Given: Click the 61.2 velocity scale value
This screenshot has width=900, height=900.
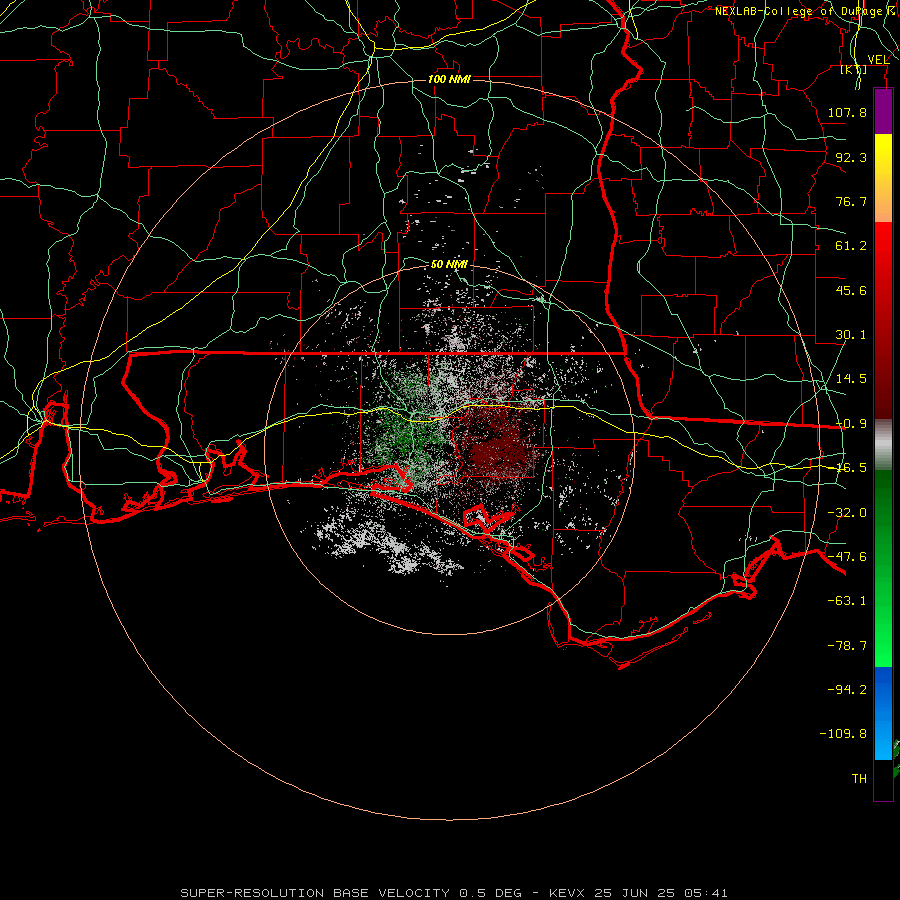Looking at the screenshot, I should pos(851,246).
